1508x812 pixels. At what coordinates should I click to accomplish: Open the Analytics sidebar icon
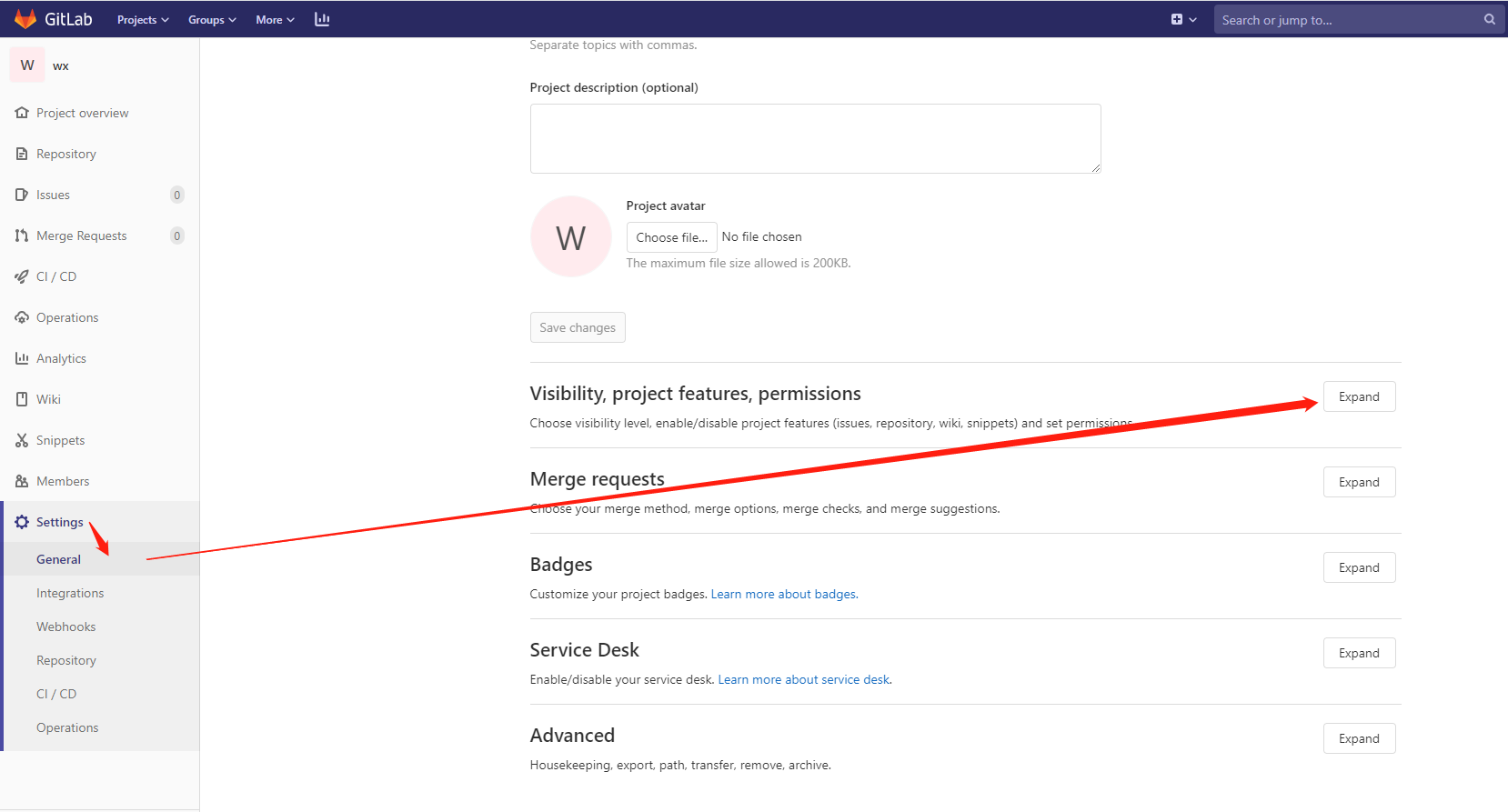tap(22, 357)
